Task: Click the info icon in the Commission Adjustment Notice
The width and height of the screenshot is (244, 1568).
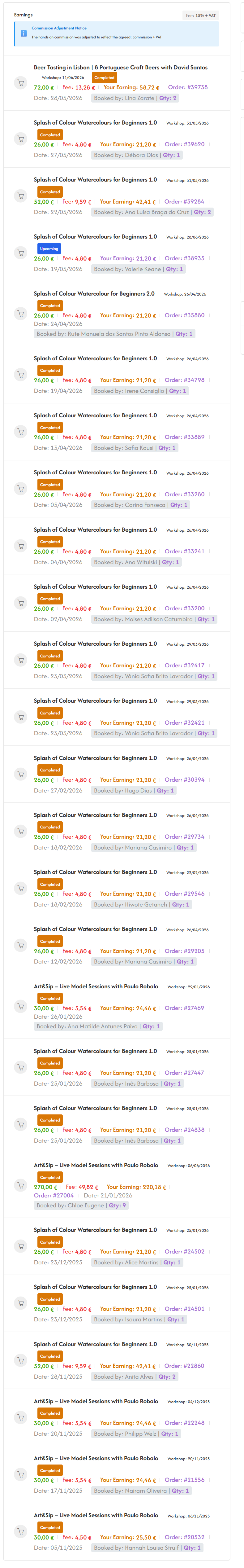Action: [24, 33]
